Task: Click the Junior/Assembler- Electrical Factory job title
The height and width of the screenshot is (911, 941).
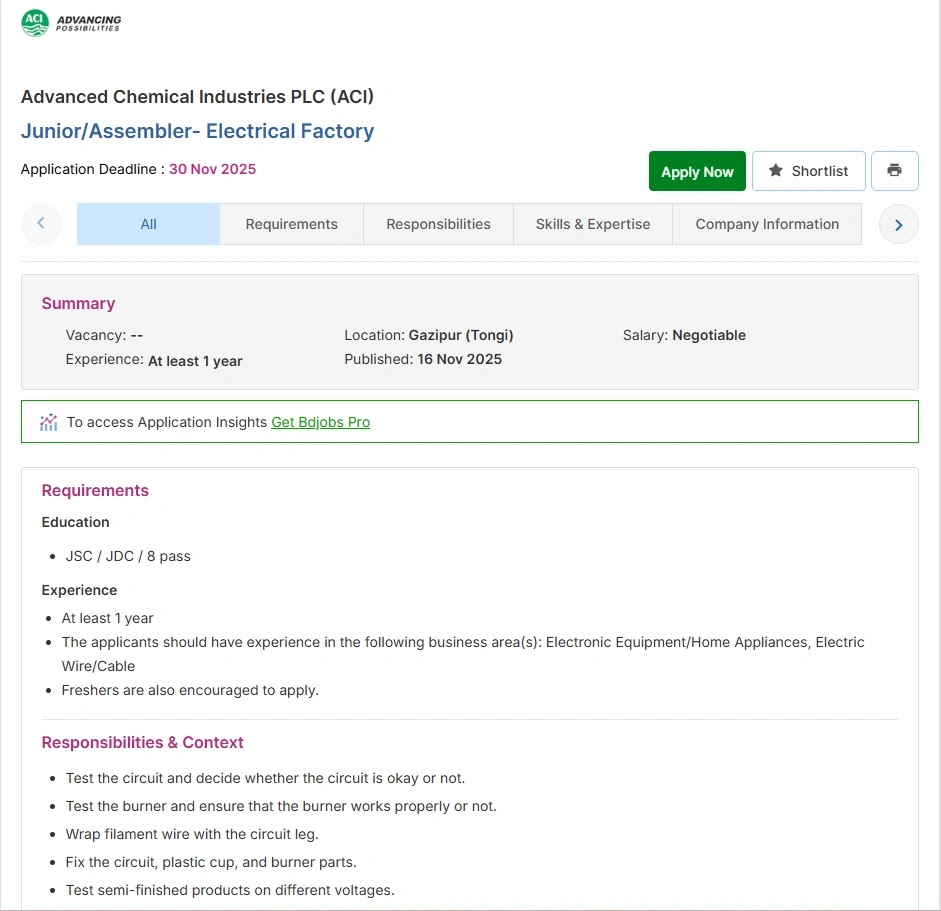Action: 197,131
